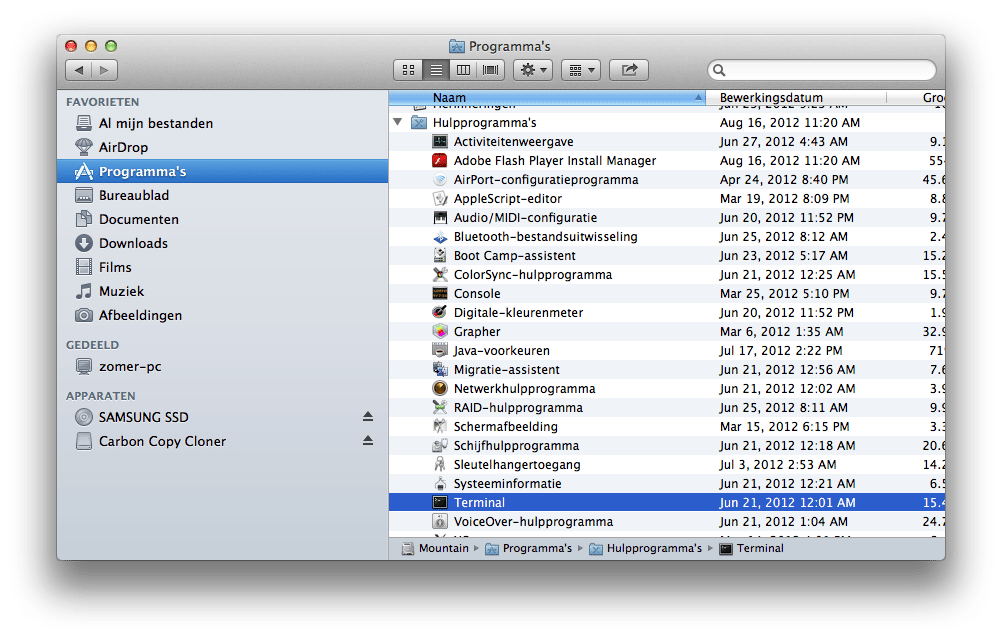Click the AirDrop sidebar icon
The height and width of the screenshot is (639, 1002).
[x=84, y=147]
